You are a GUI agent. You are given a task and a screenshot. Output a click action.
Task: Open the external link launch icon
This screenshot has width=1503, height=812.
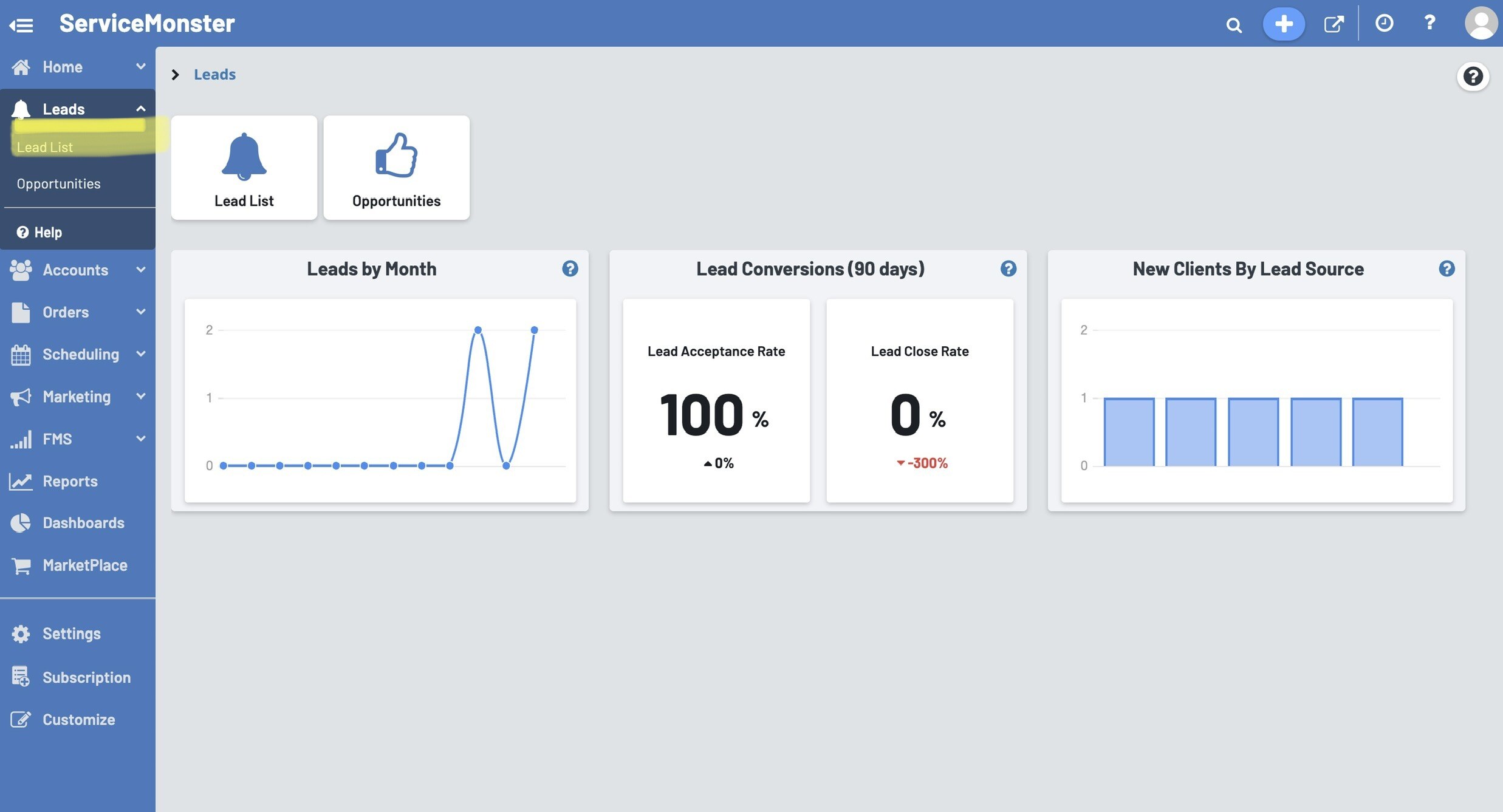[1334, 24]
